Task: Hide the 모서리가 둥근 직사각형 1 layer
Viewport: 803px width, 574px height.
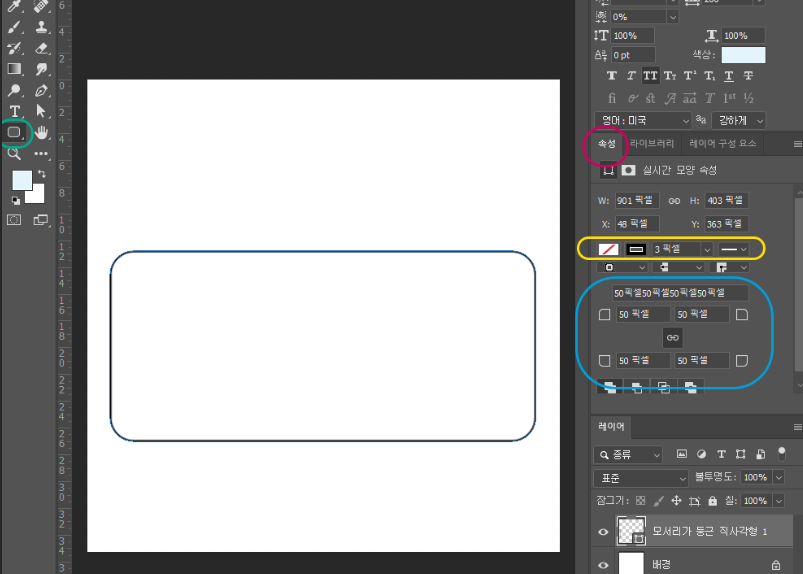Action: (603, 532)
